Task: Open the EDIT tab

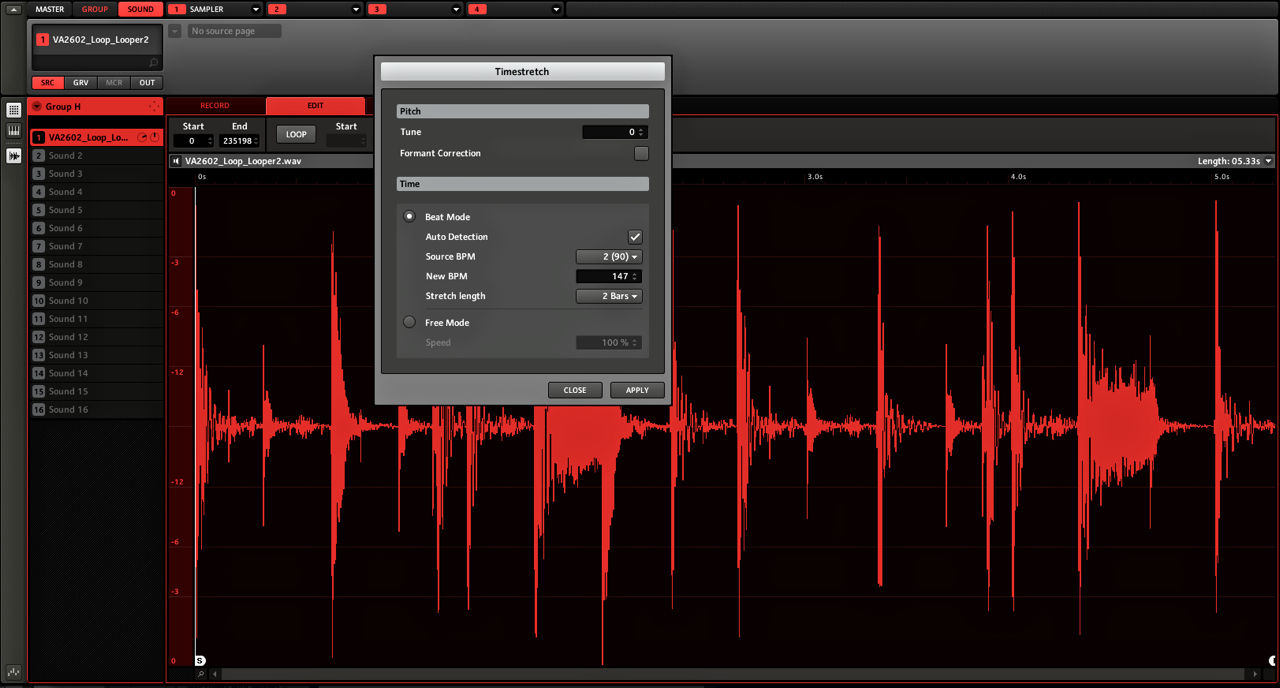Action: (315, 105)
